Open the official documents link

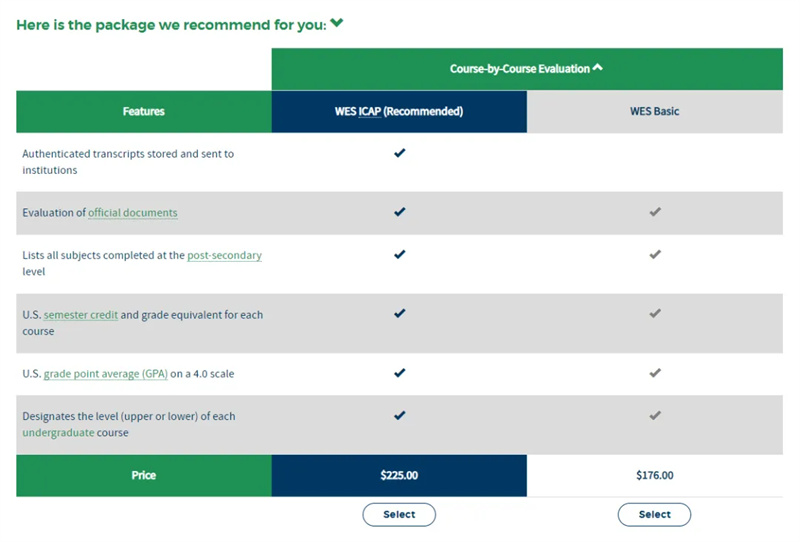coord(133,213)
